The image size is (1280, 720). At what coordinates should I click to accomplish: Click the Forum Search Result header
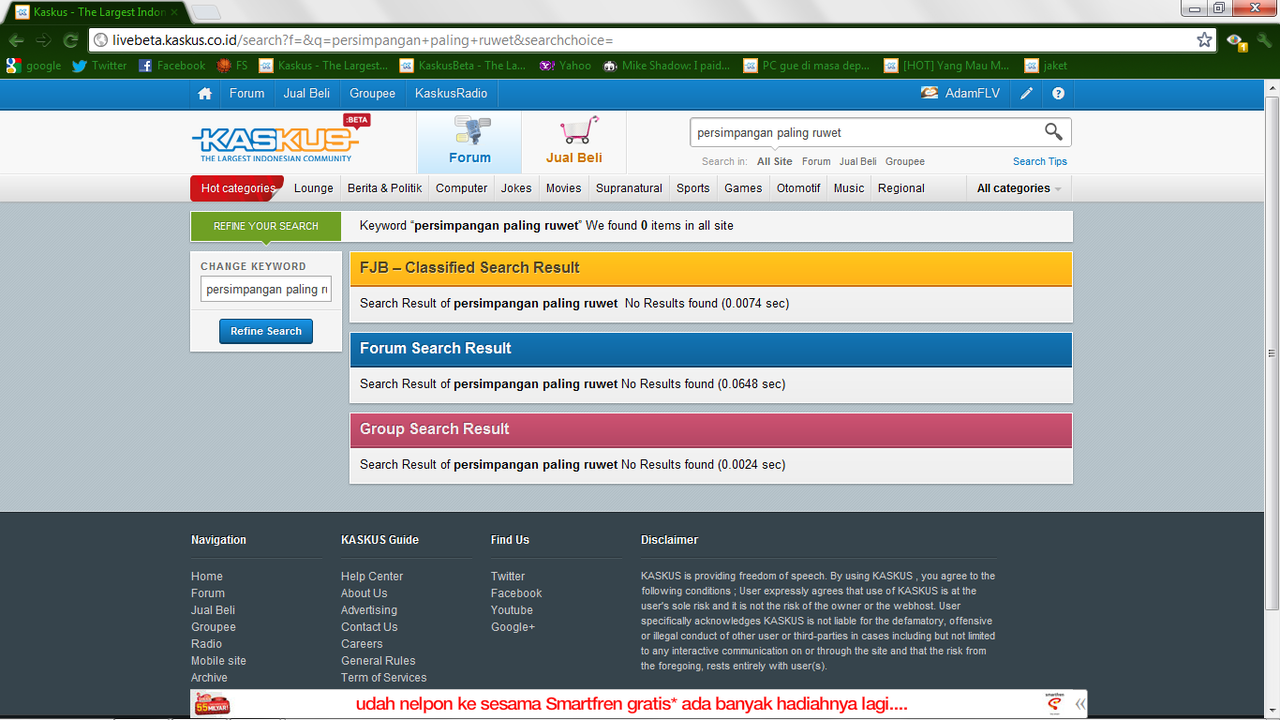point(710,349)
